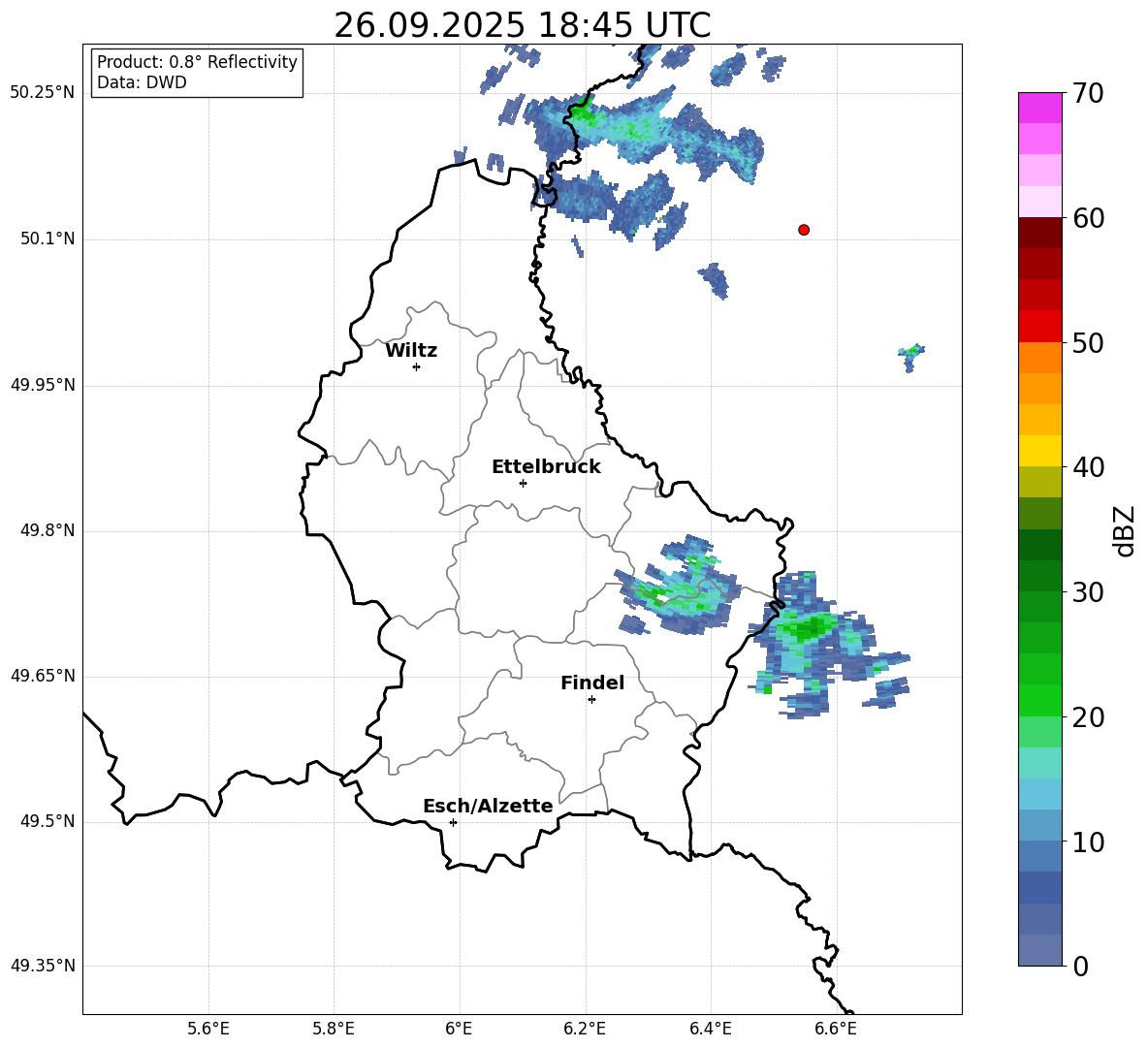Click the 5.8°E longitude label

[x=334, y=1030]
